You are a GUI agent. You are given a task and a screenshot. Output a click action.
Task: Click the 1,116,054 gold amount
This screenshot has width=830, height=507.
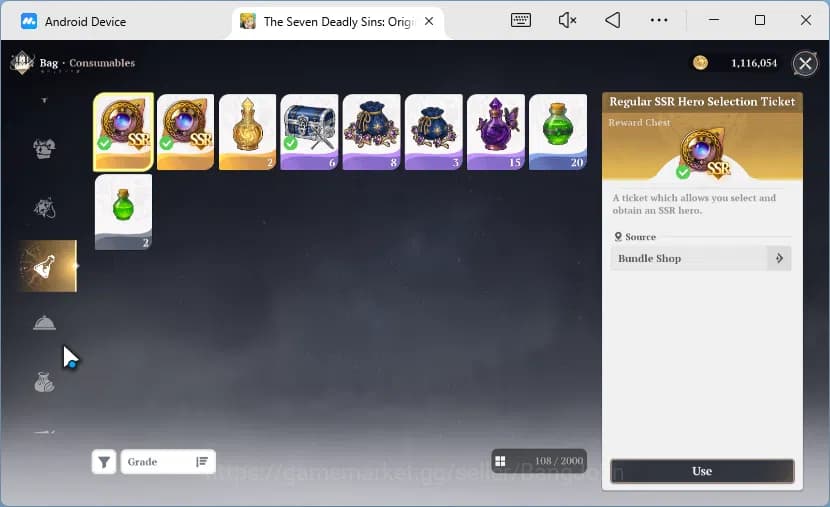coord(754,63)
